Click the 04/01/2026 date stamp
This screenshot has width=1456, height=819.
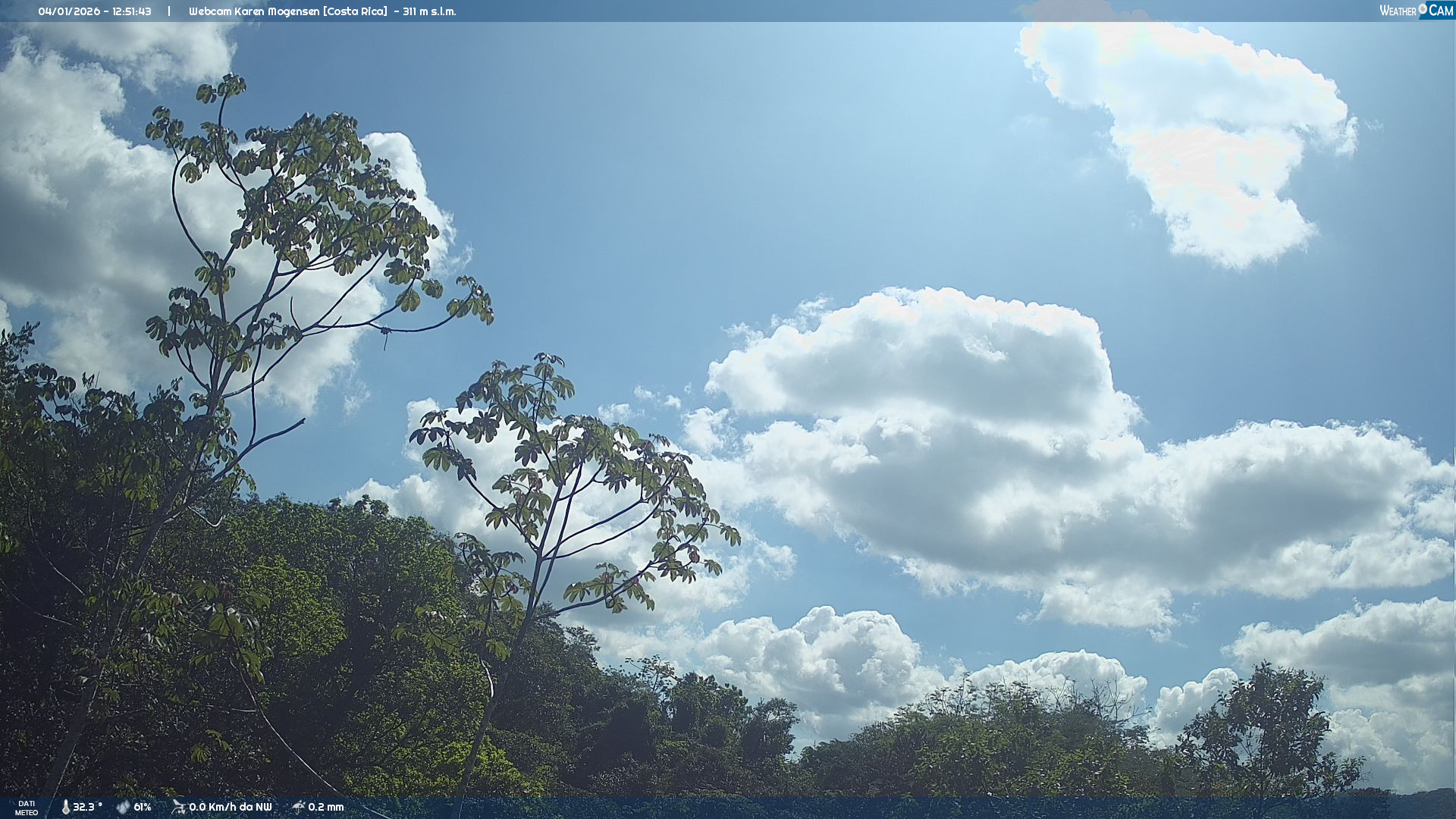point(68,11)
